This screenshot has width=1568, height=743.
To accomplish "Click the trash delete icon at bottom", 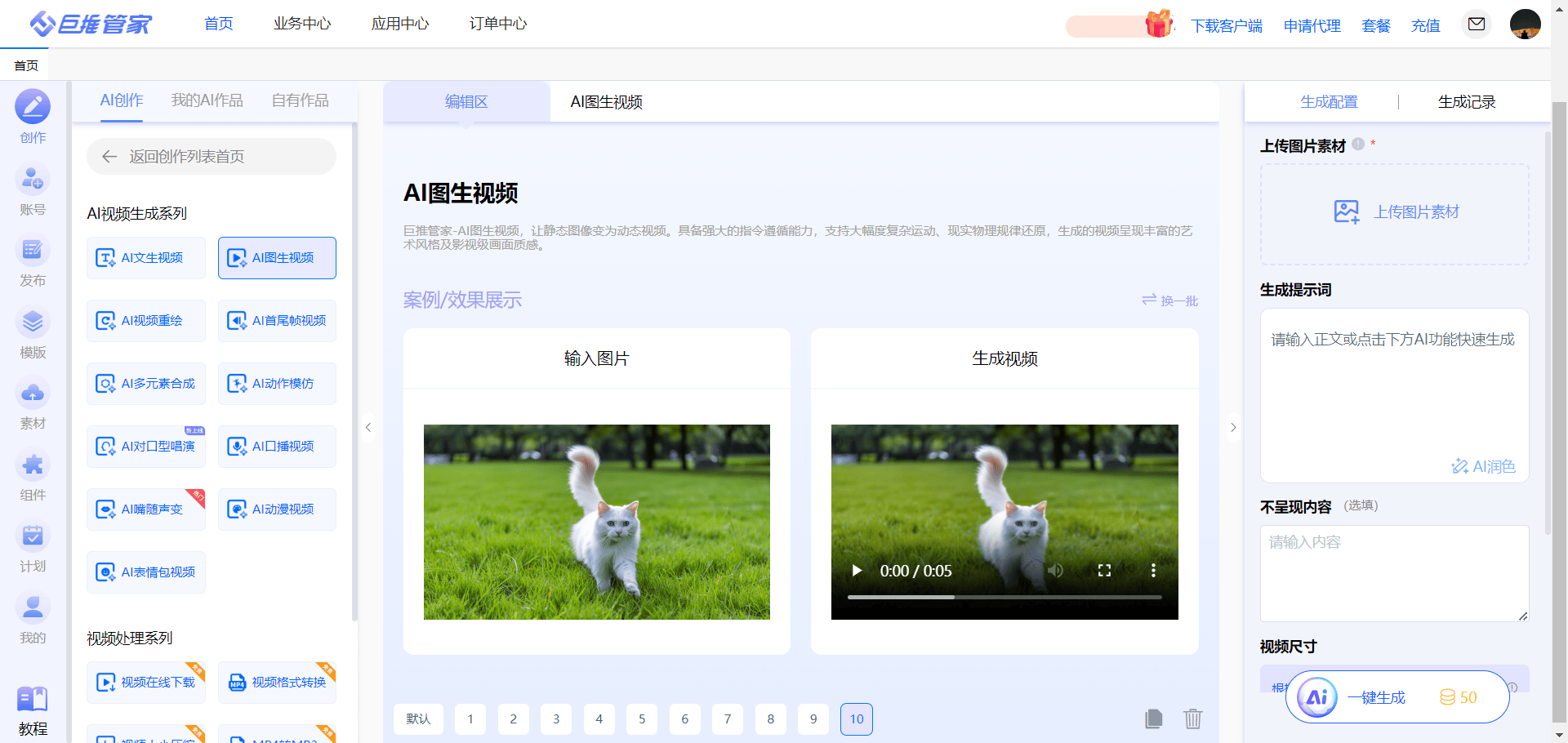I will 1193,719.
